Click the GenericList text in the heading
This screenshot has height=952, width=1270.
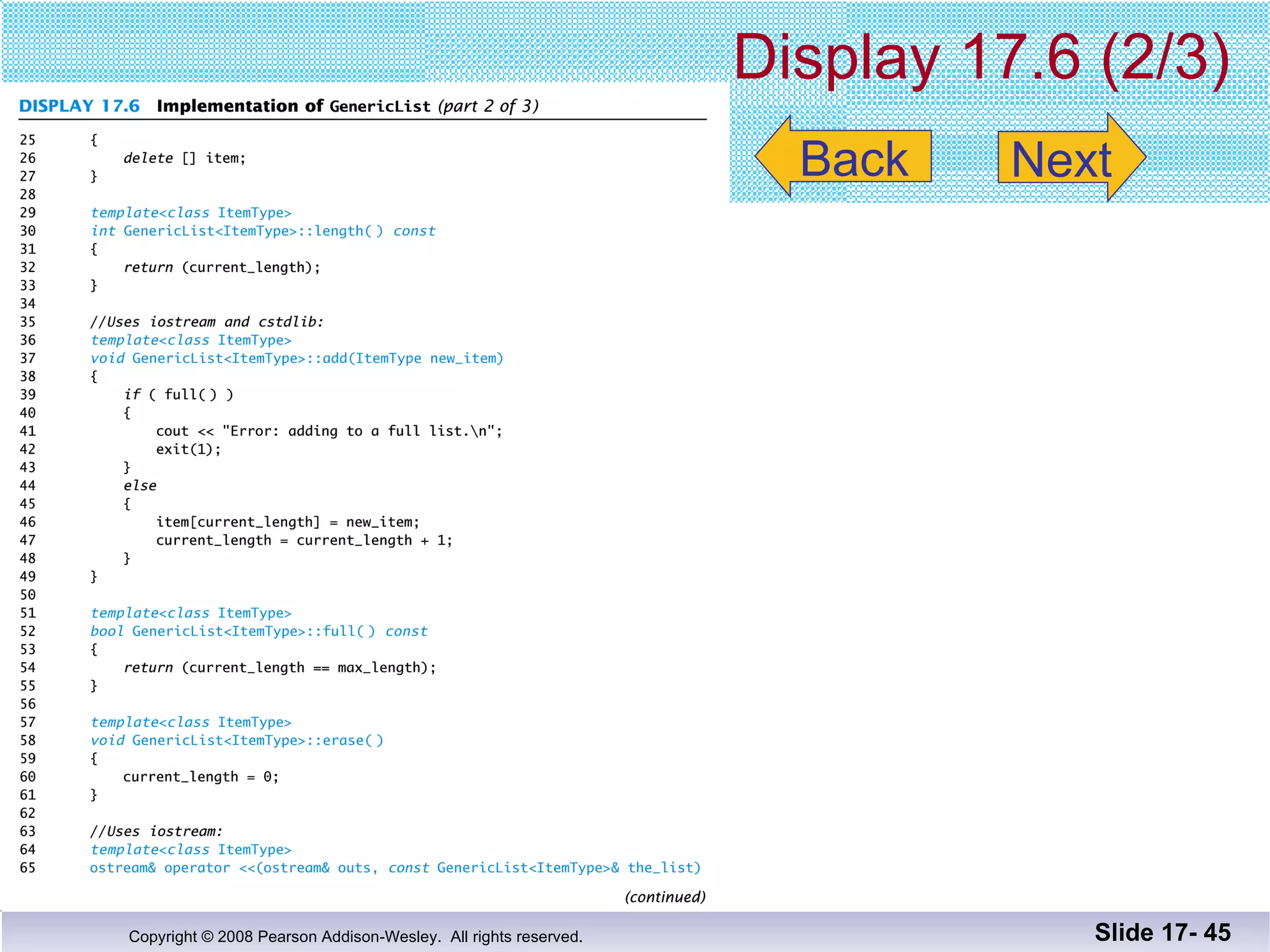click(x=380, y=107)
